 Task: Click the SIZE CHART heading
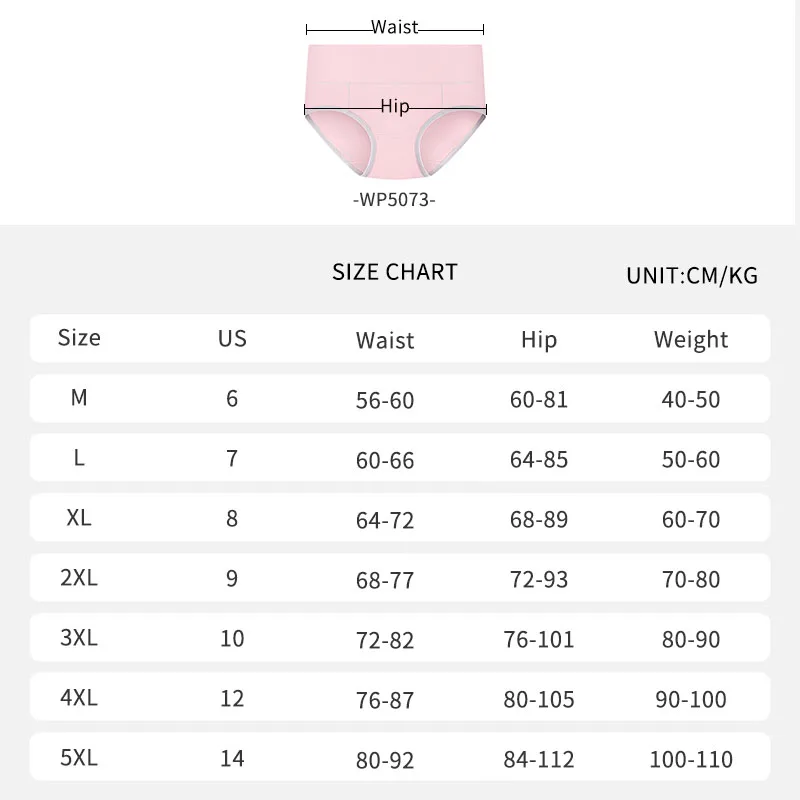point(394,272)
